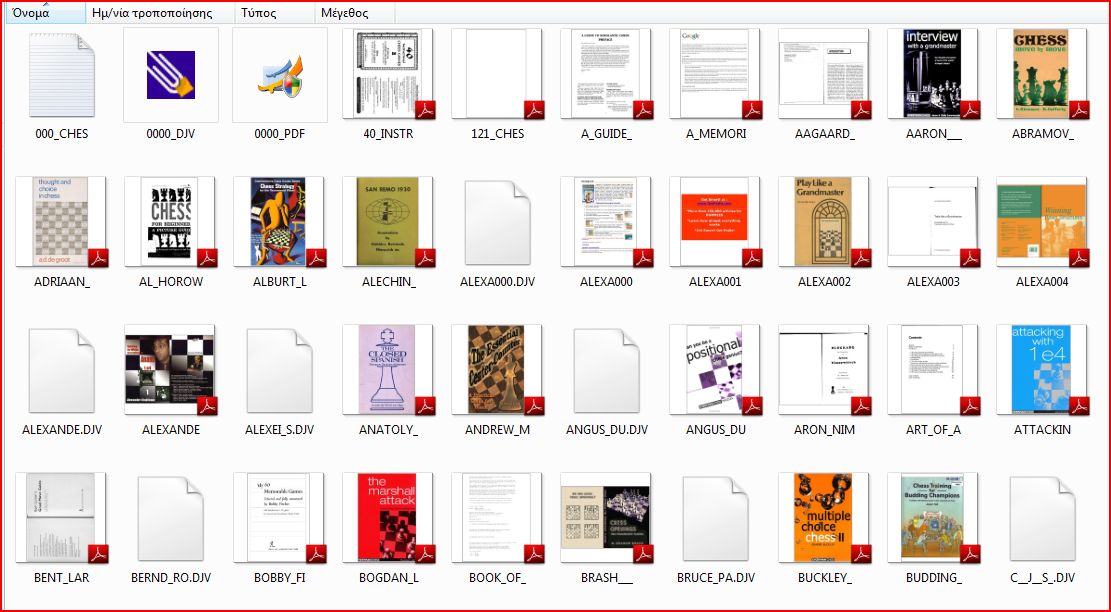Select the ALEXA003 PDF file
Viewport: 1111px width, 612px height.
(x=935, y=222)
